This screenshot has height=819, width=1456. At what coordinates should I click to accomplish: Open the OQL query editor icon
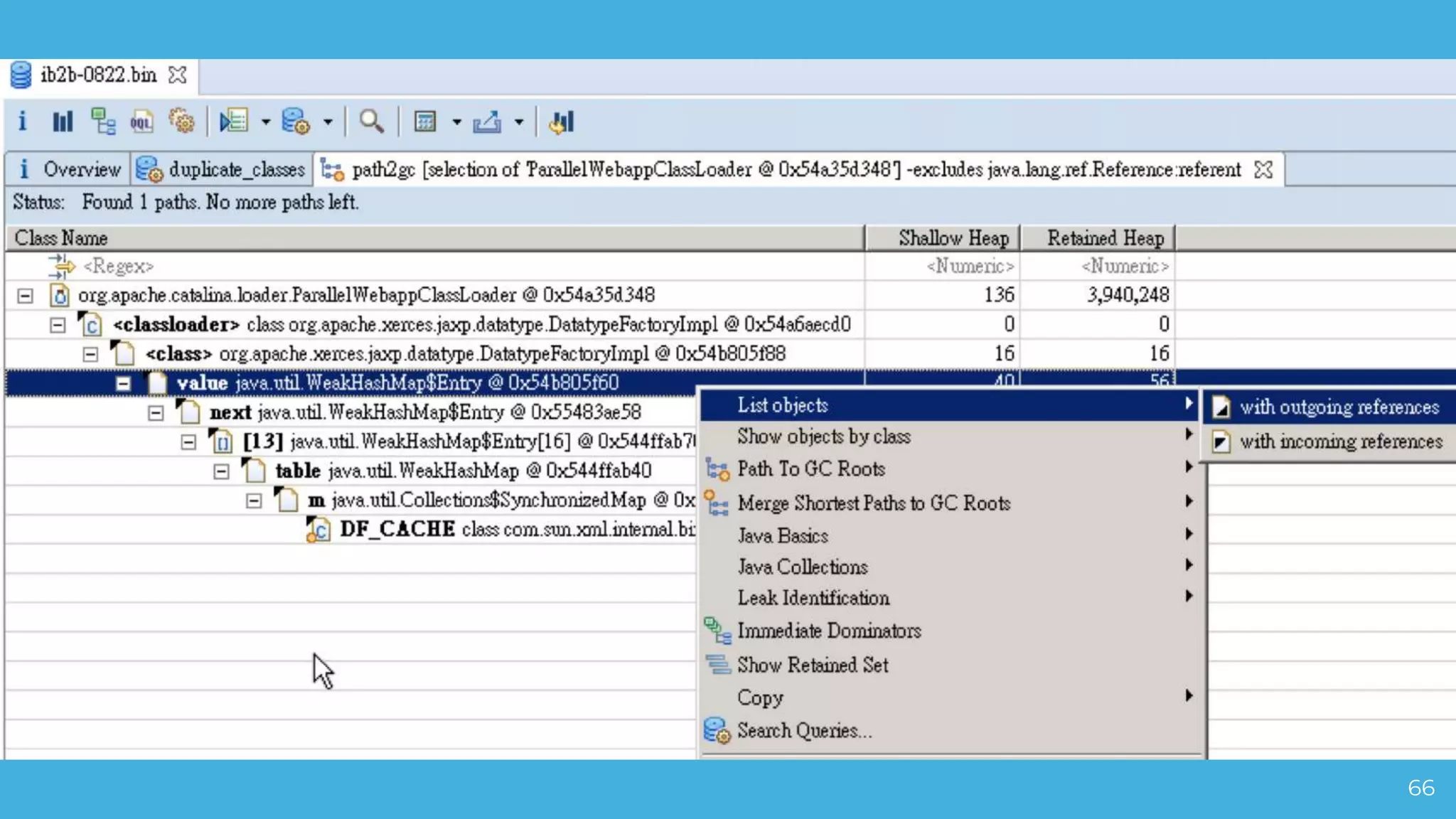point(141,122)
